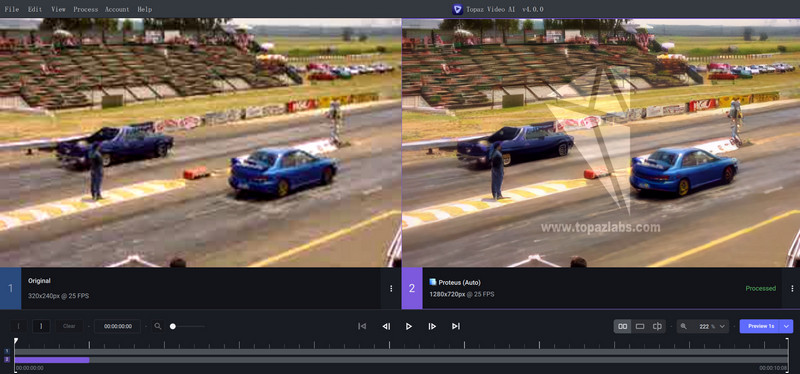Click the Original label text

coord(39,281)
